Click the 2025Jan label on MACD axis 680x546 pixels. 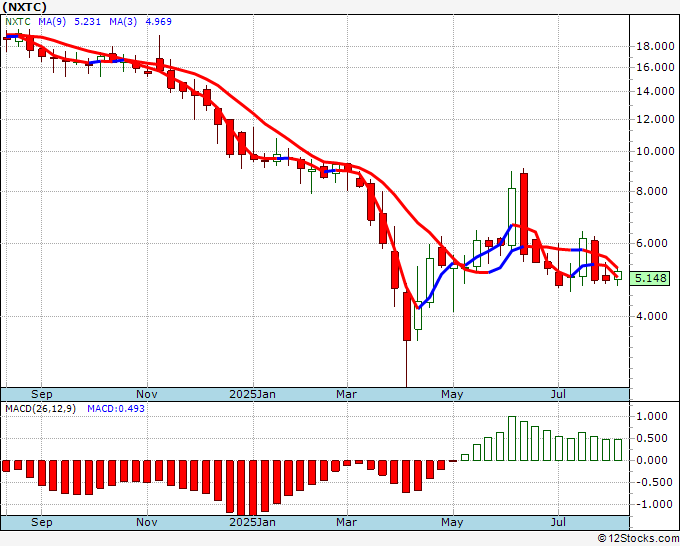click(252, 522)
